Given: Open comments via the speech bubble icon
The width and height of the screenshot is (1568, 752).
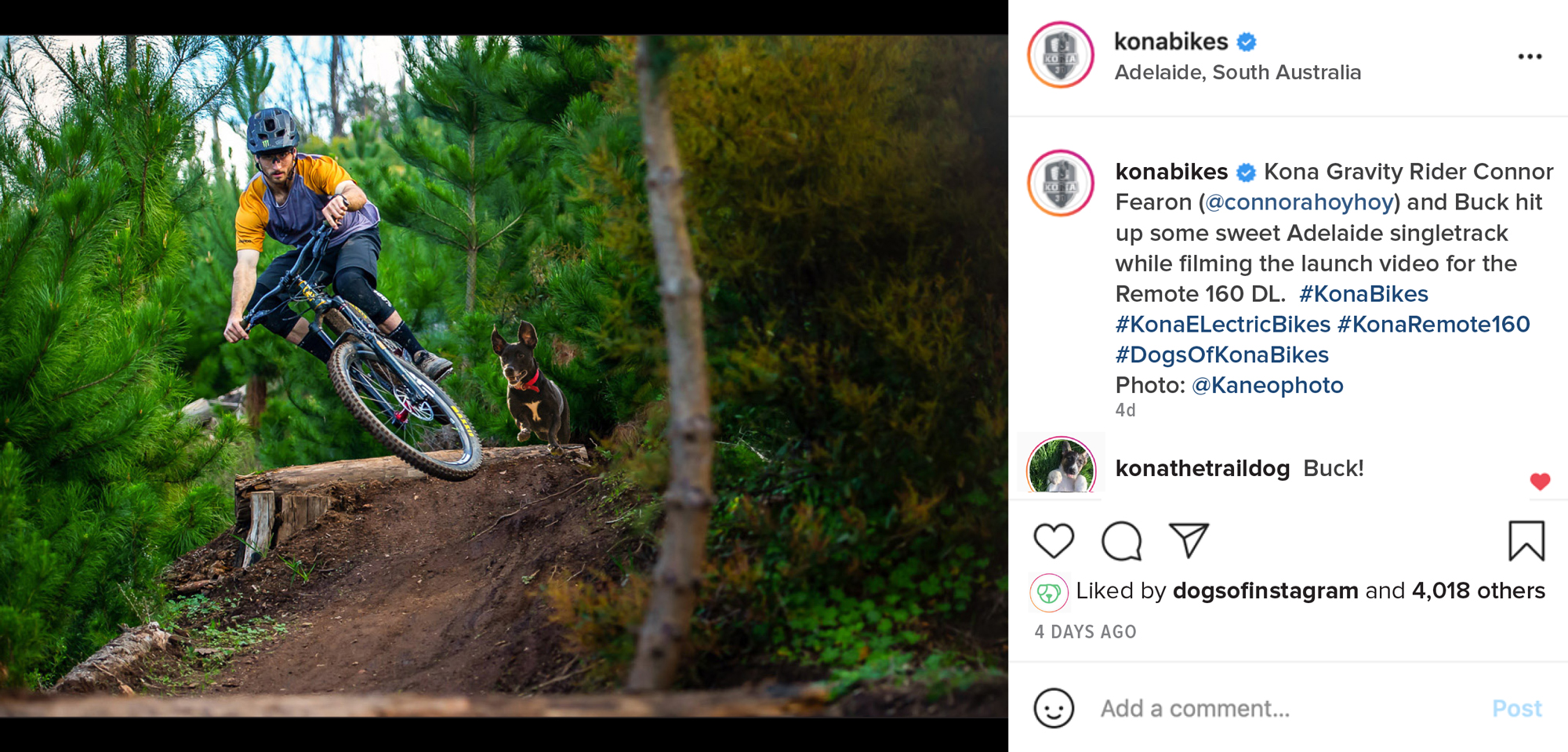Looking at the screenshot, I should tap(1121, 541).
